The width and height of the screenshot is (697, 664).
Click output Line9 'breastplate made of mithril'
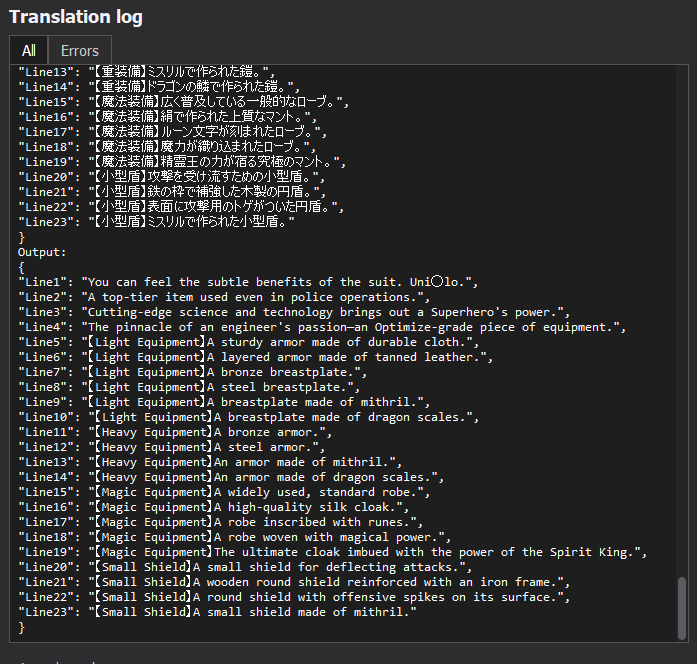point(224,402)
